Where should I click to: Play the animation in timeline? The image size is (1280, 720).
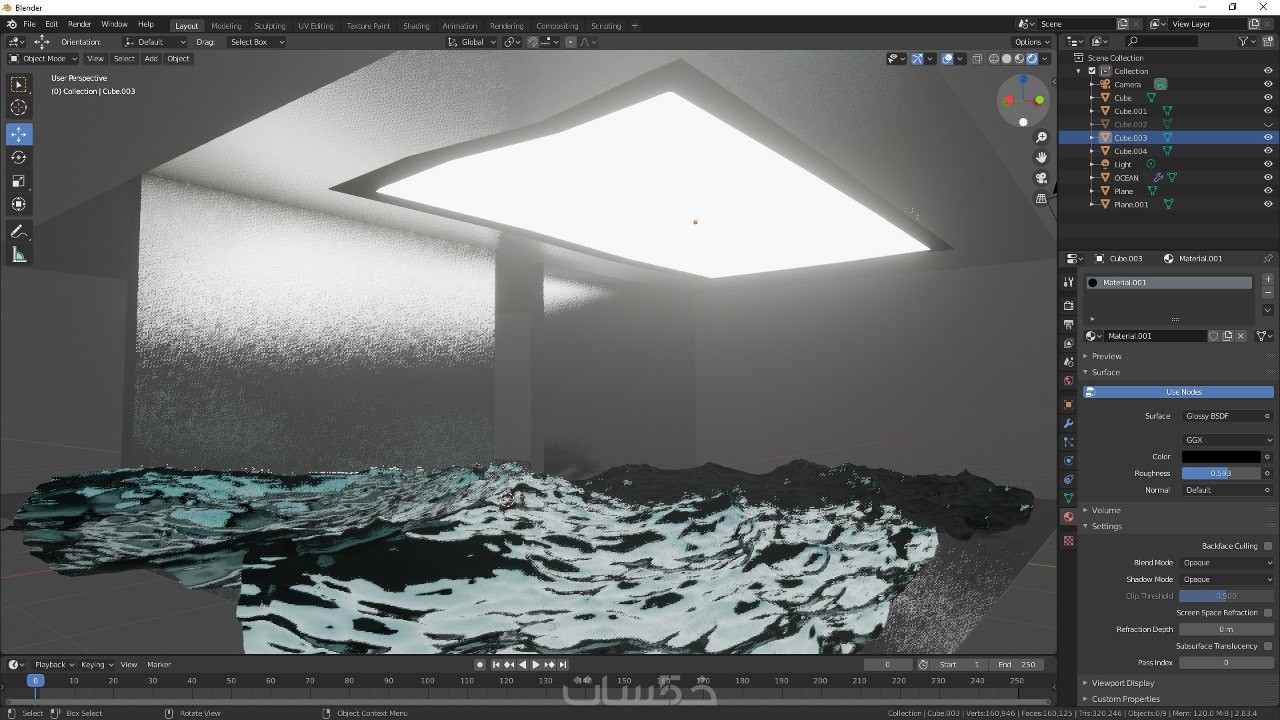click(536, 664)
